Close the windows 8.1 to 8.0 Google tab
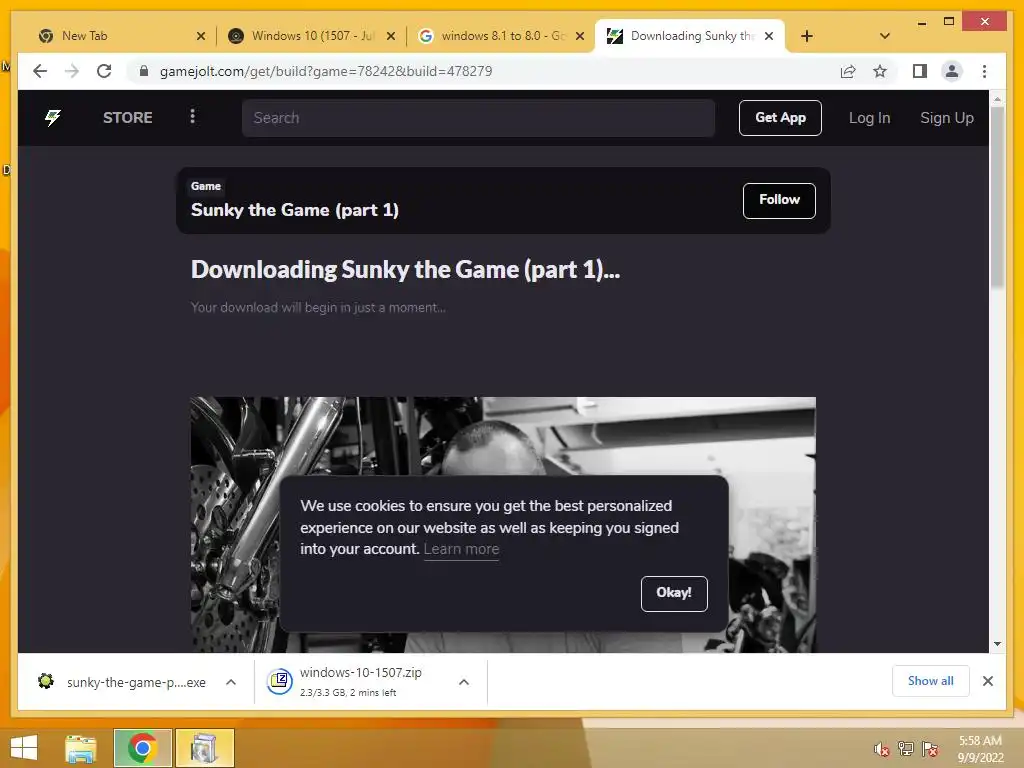Screen dimensions: 1024x768 point(579,36)
